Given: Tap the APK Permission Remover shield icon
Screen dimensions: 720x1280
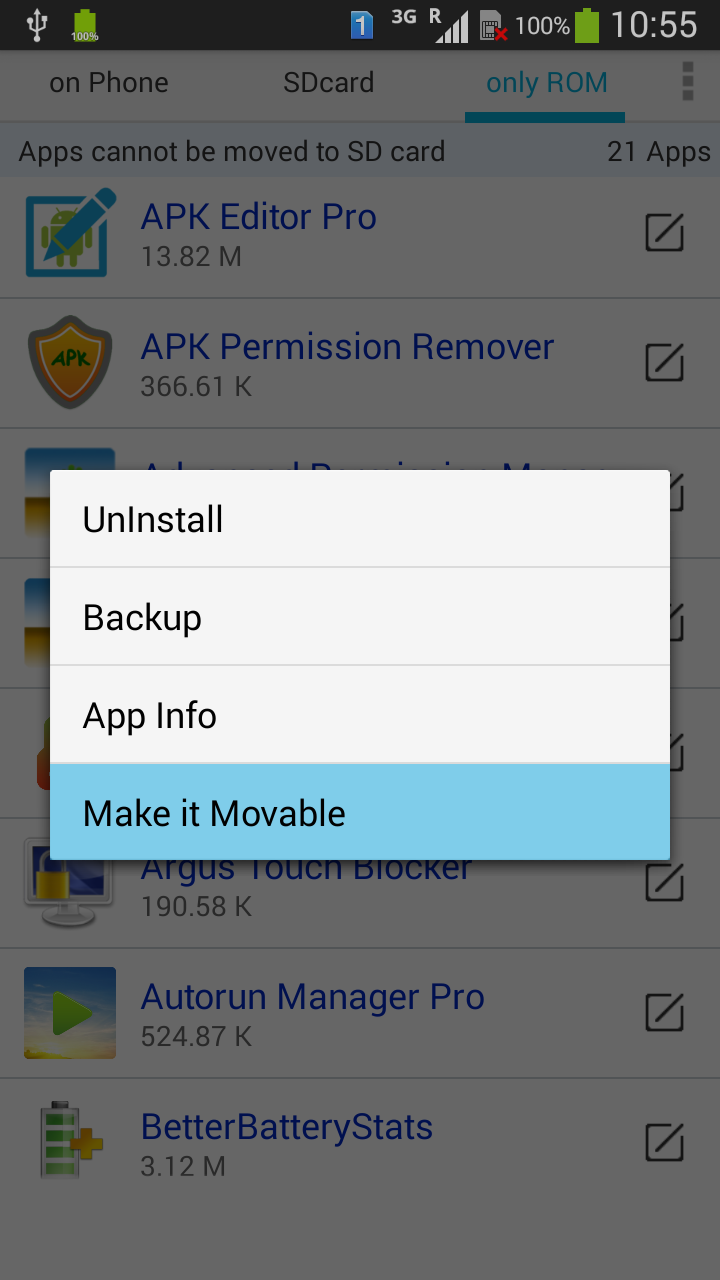Looking at the screenshot, I should coord(70,363).
